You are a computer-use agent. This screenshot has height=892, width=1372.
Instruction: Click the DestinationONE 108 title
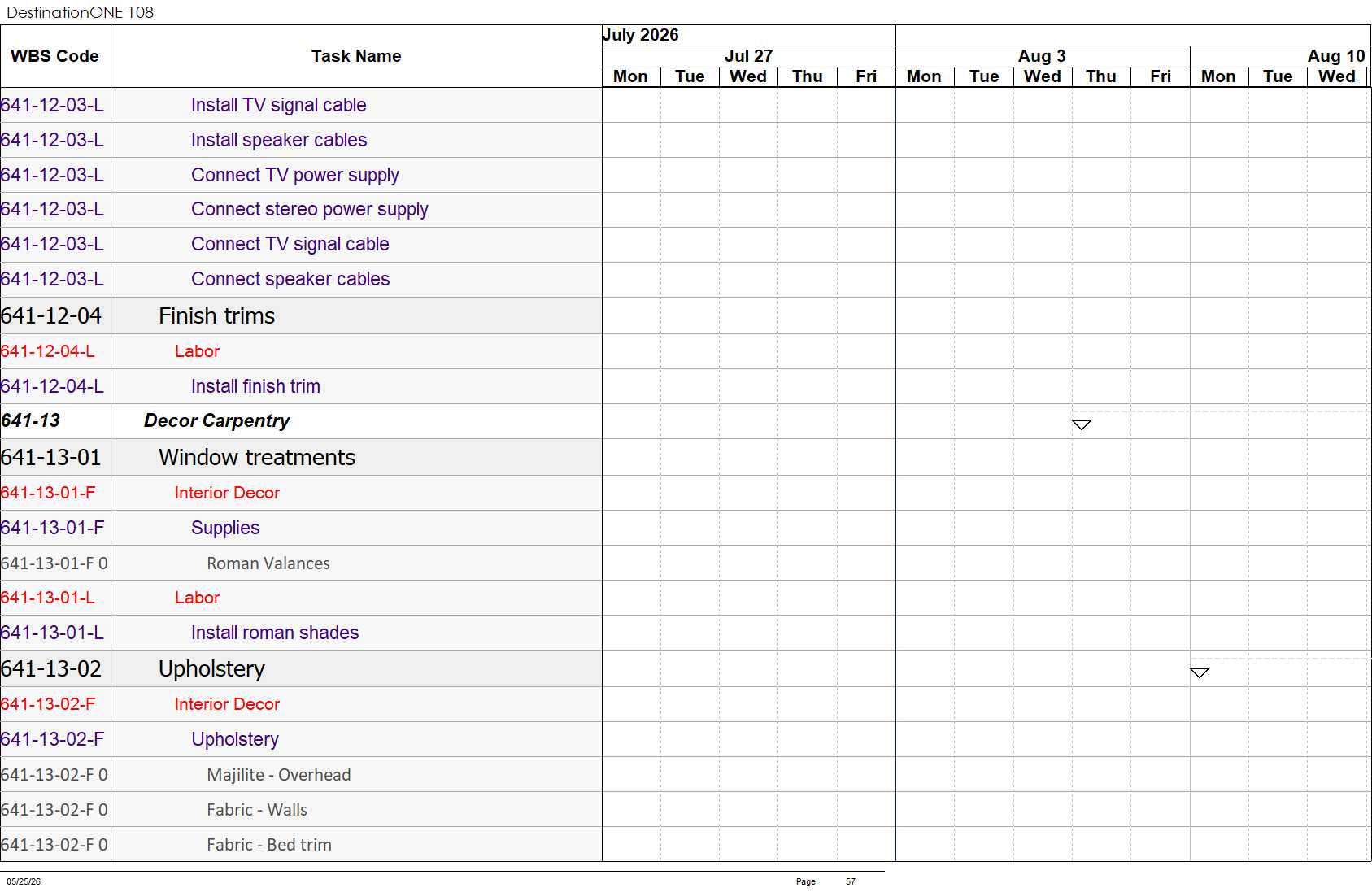(x=80, y=12)
